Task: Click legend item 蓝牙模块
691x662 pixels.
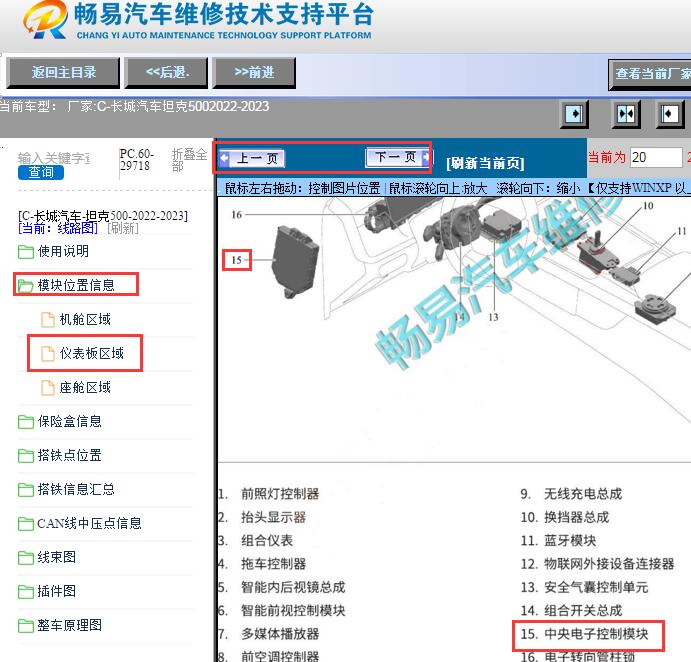Action: pyautogui.click(x=570, y=540)
